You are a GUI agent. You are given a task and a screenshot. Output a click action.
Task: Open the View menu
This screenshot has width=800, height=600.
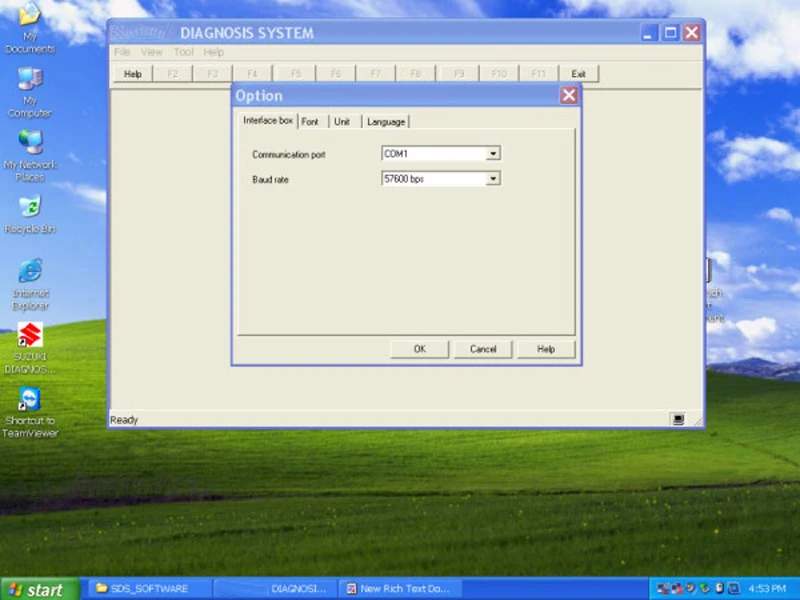pos(152,52)
